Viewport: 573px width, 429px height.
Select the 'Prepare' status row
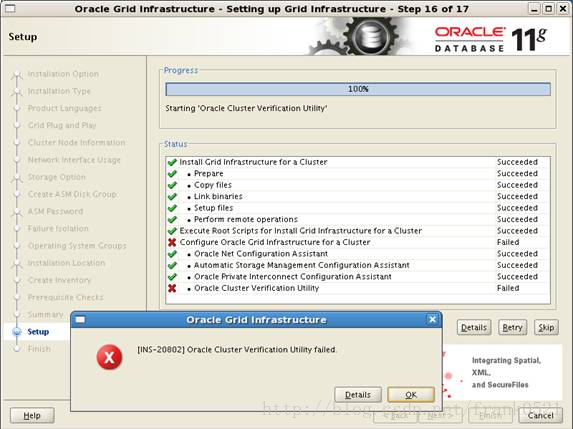tap(358, 174)
